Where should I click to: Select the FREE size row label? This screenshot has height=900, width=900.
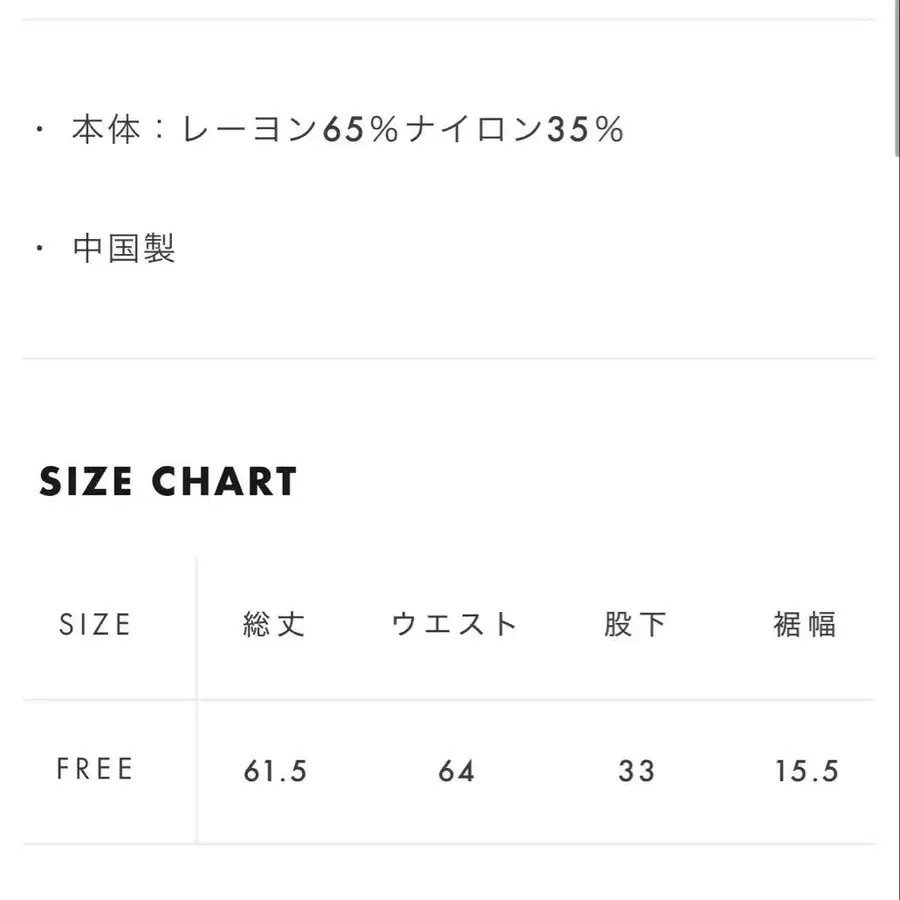(x=95, y=769)
